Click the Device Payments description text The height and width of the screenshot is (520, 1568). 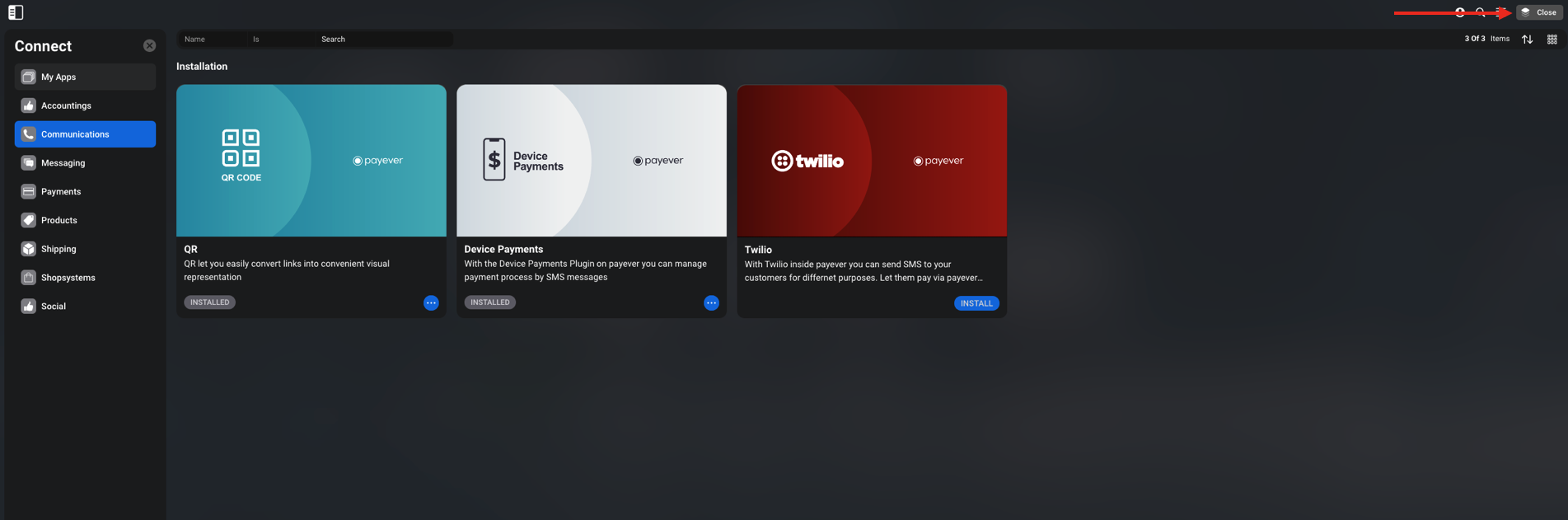(x=585, y=270)
